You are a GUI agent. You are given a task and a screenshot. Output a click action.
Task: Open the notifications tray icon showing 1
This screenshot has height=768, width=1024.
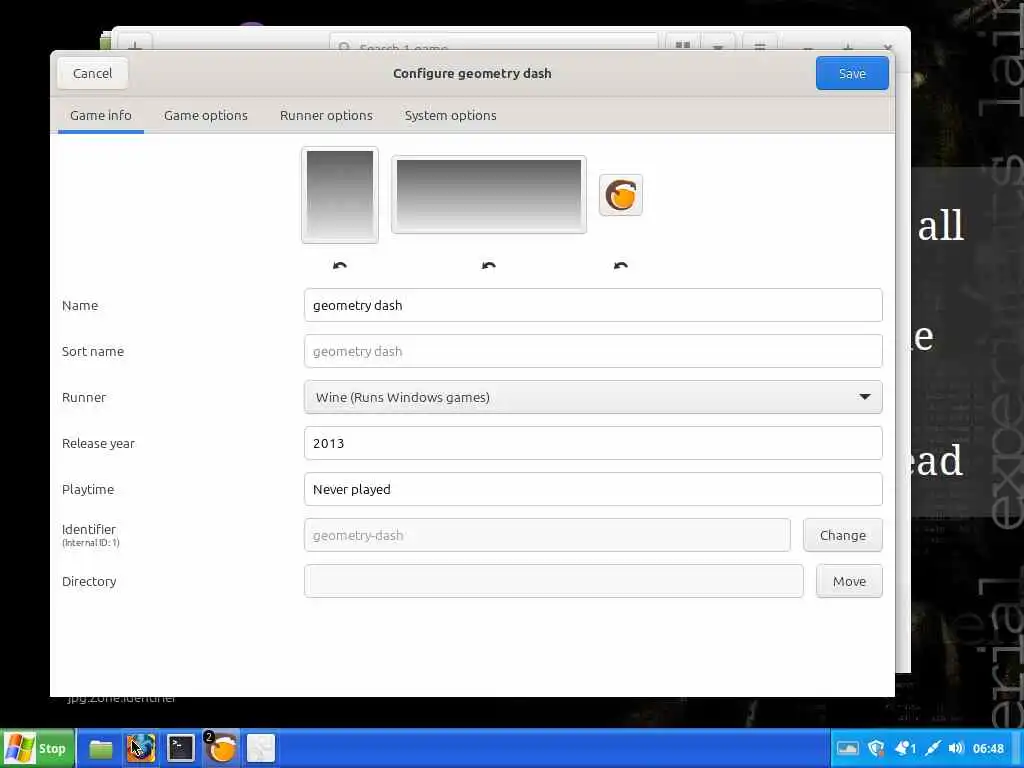[905, 748]
